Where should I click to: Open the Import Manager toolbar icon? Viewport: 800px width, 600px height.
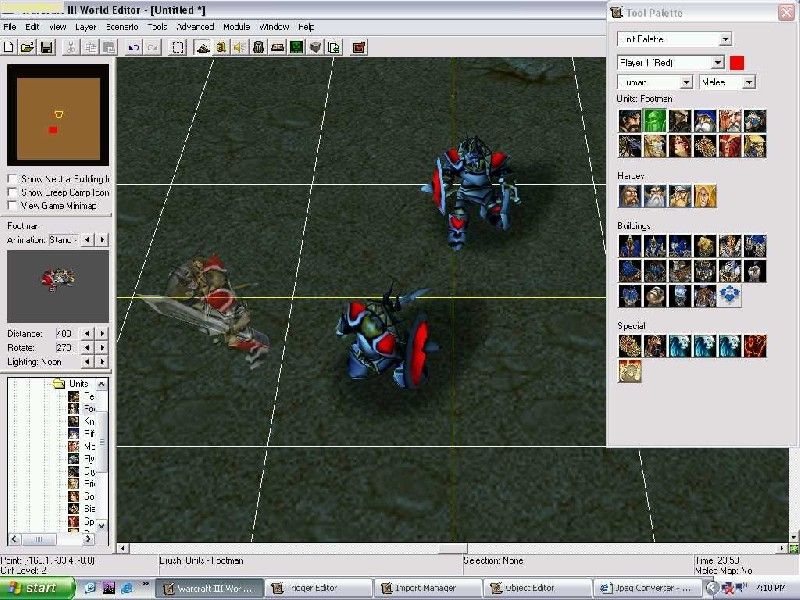coord(334,47)
